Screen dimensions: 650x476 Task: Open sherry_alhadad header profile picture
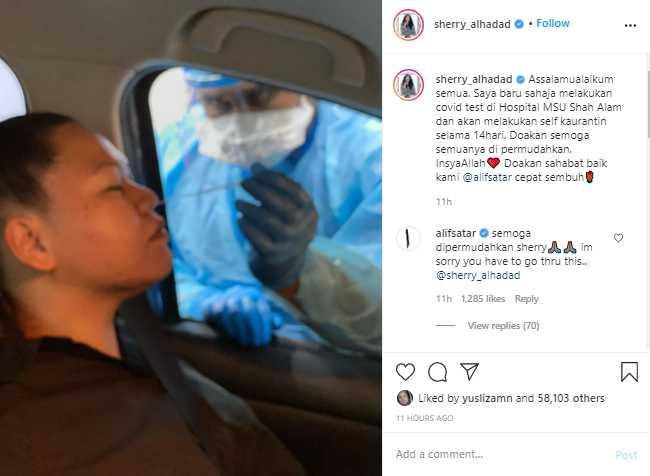coord(408,25)
